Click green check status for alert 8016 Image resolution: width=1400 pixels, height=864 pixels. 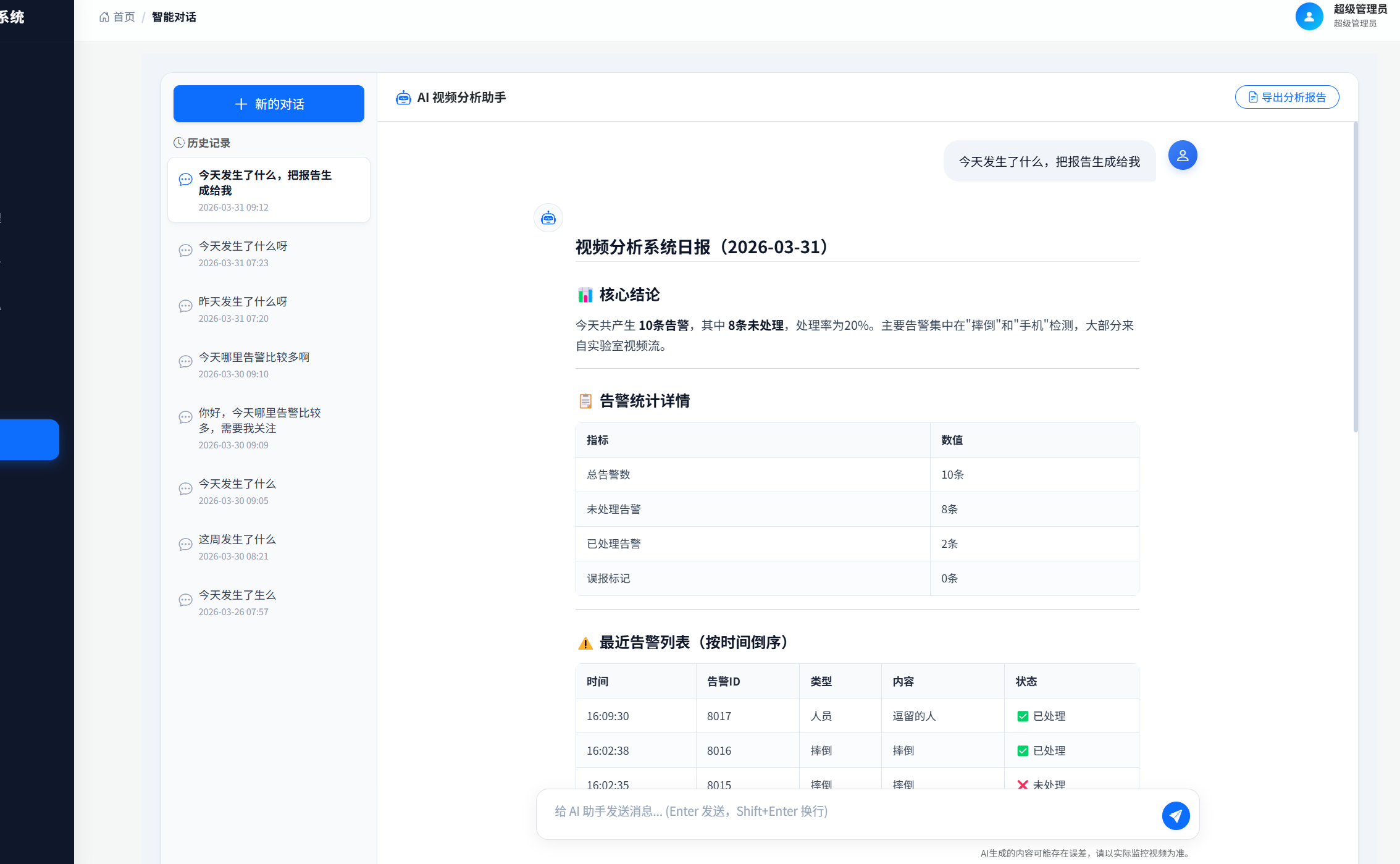click(x=1023, y=751)
